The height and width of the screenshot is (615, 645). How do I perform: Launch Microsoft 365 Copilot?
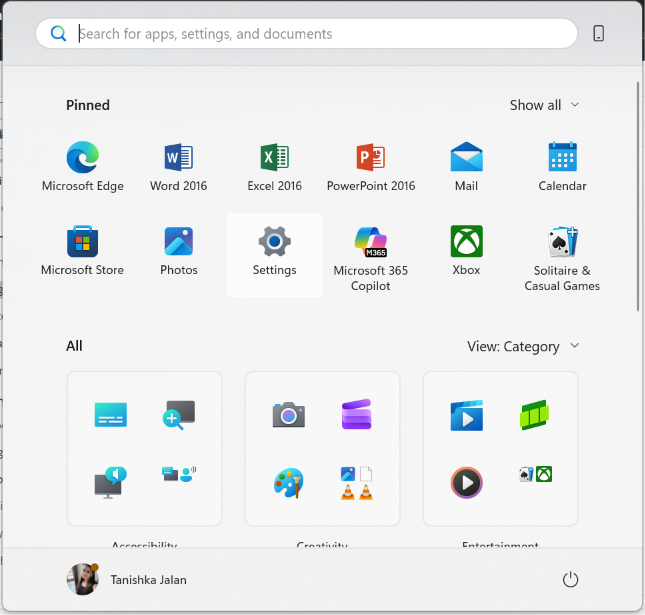(x=371, y=257)
